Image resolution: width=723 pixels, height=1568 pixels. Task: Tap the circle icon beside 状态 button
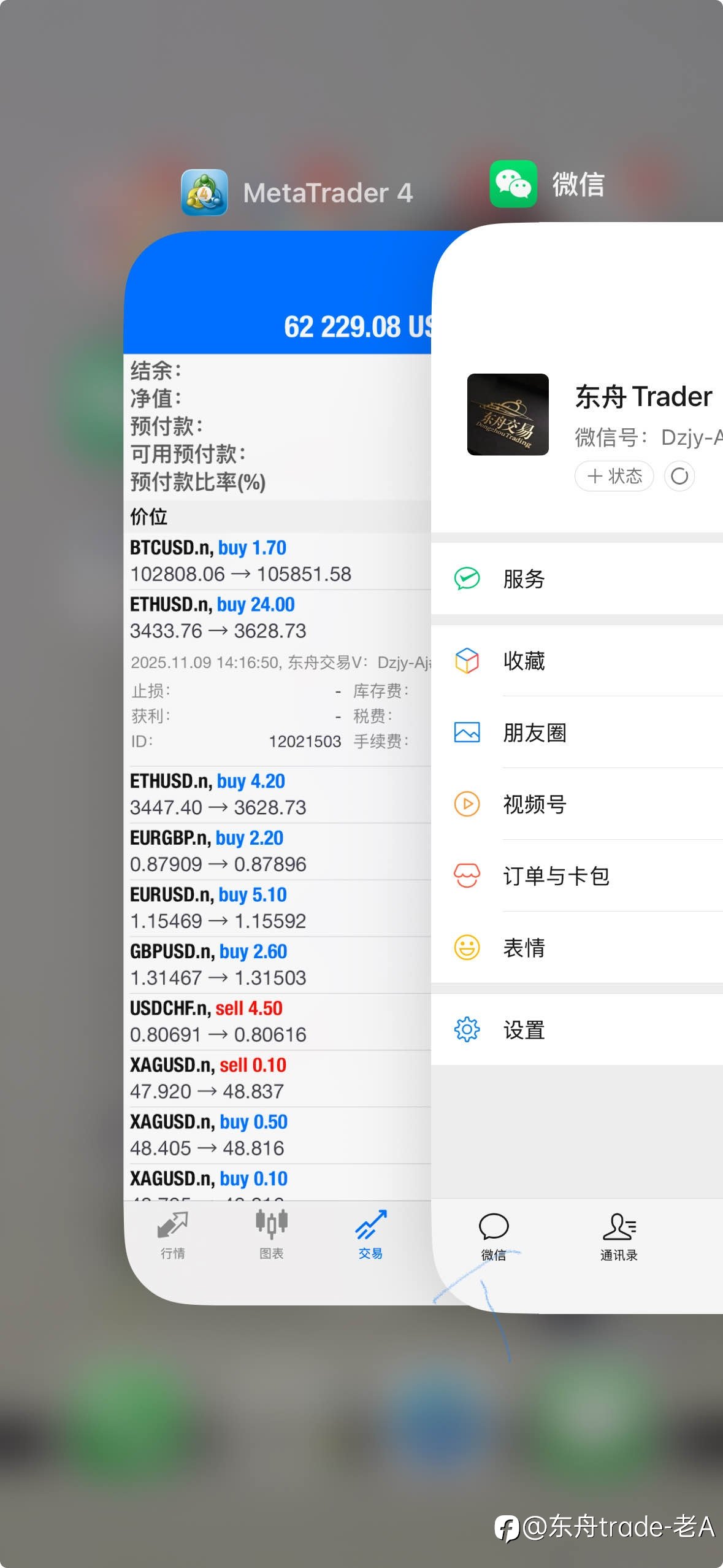(679, 476)
